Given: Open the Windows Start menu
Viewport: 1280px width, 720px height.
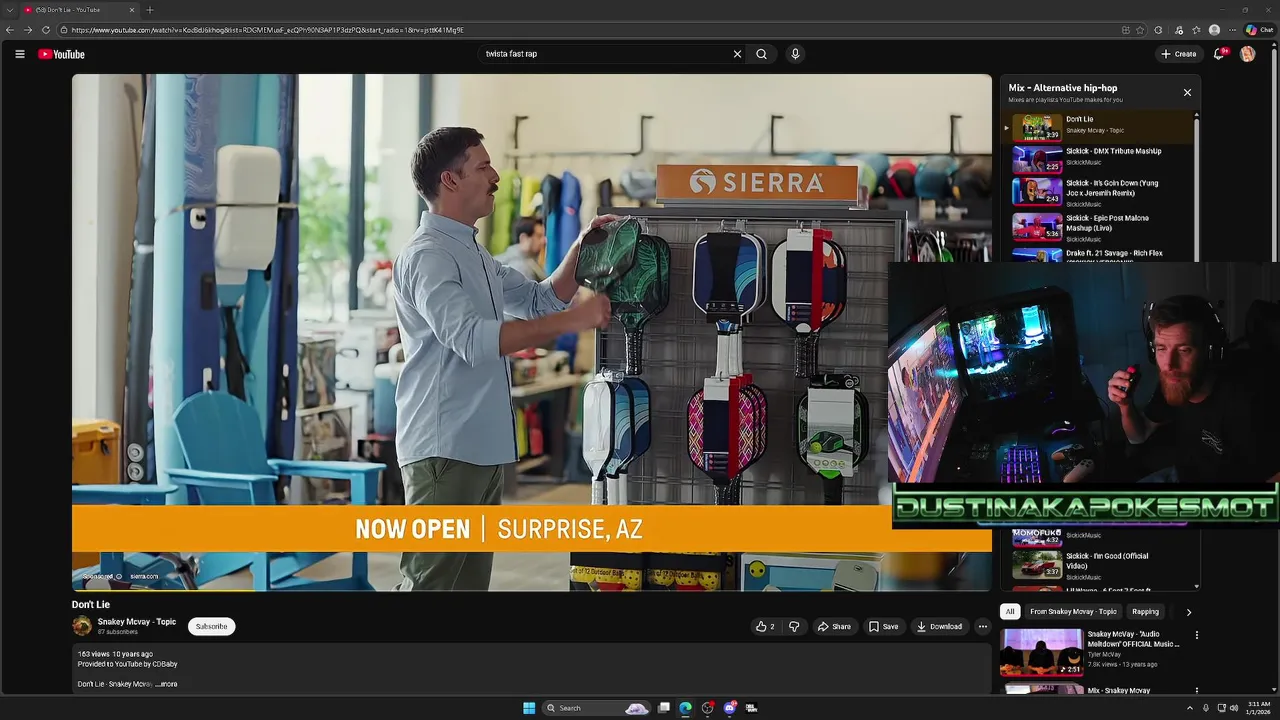Looking at the screenshot, I should click(x=529, y=708).
